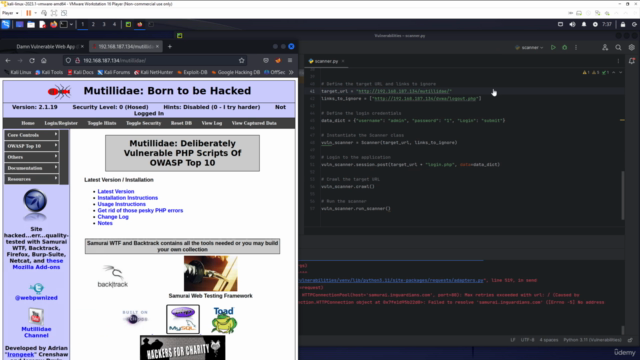Viewport: 640px width, 360px height.
Task: Open volume control in Kali tray
Action: tap(572, 24)
